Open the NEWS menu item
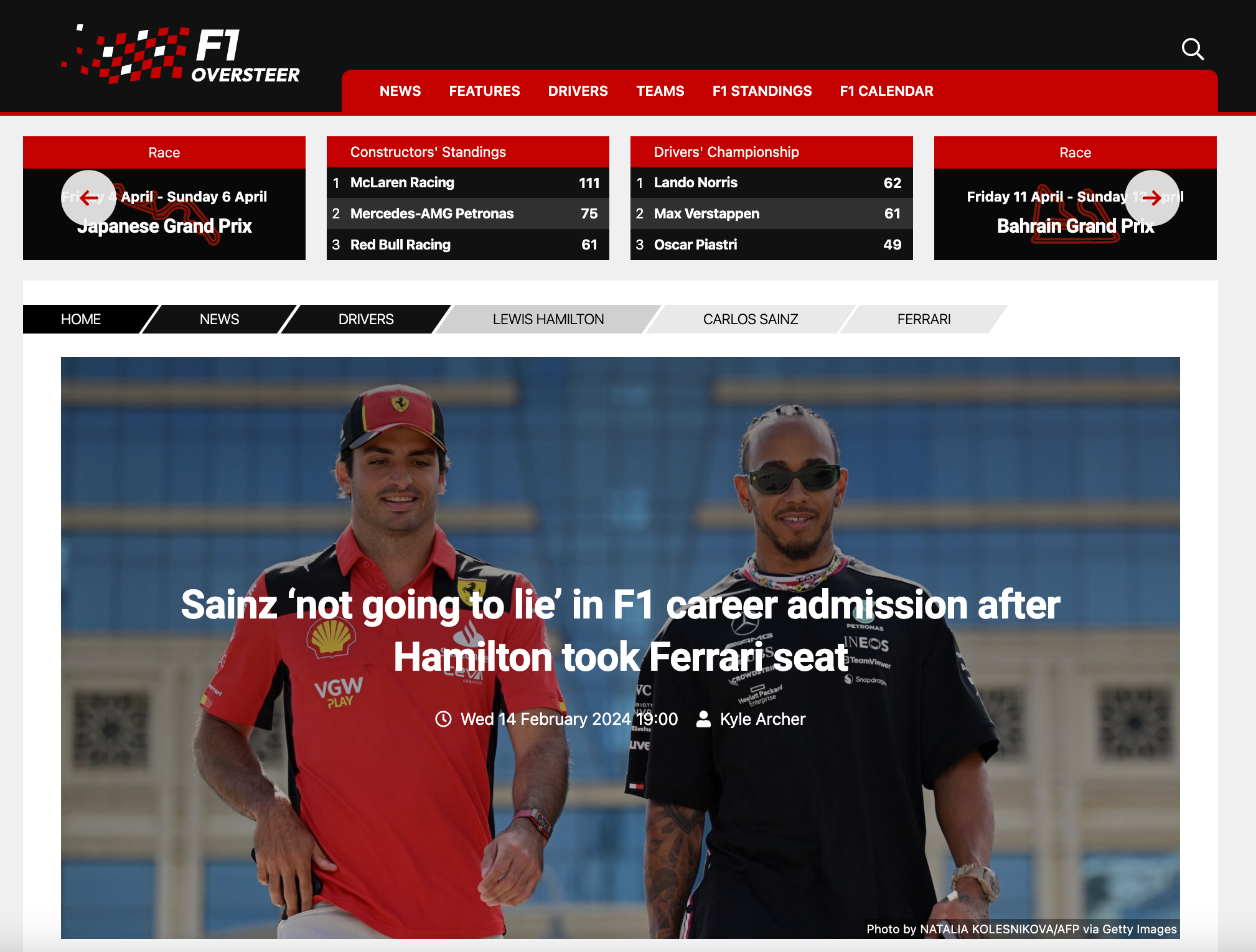This screenshot has height=952, width=1256. point(400,91)
